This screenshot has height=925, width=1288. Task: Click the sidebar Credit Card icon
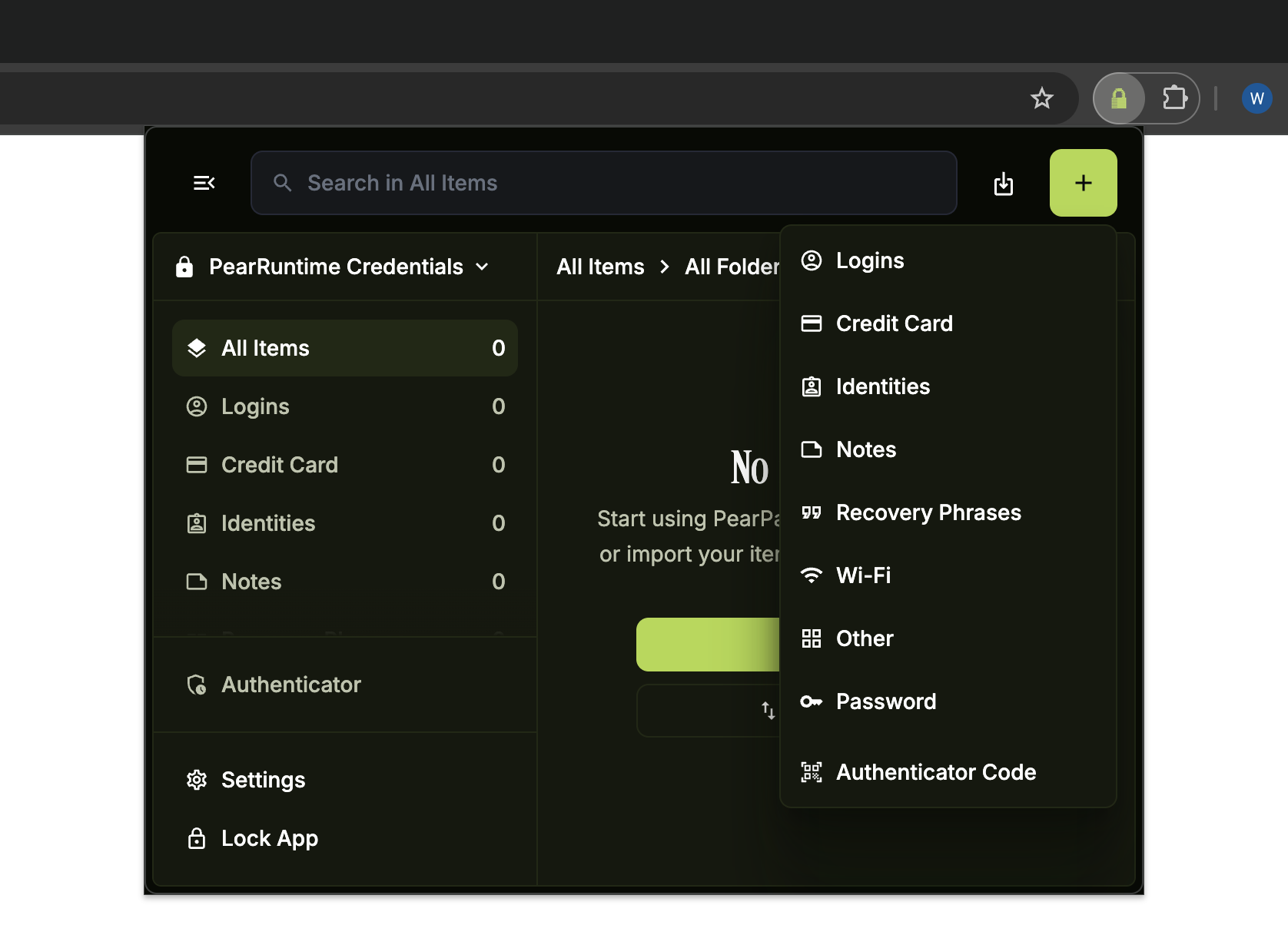[x=197, y=465]
